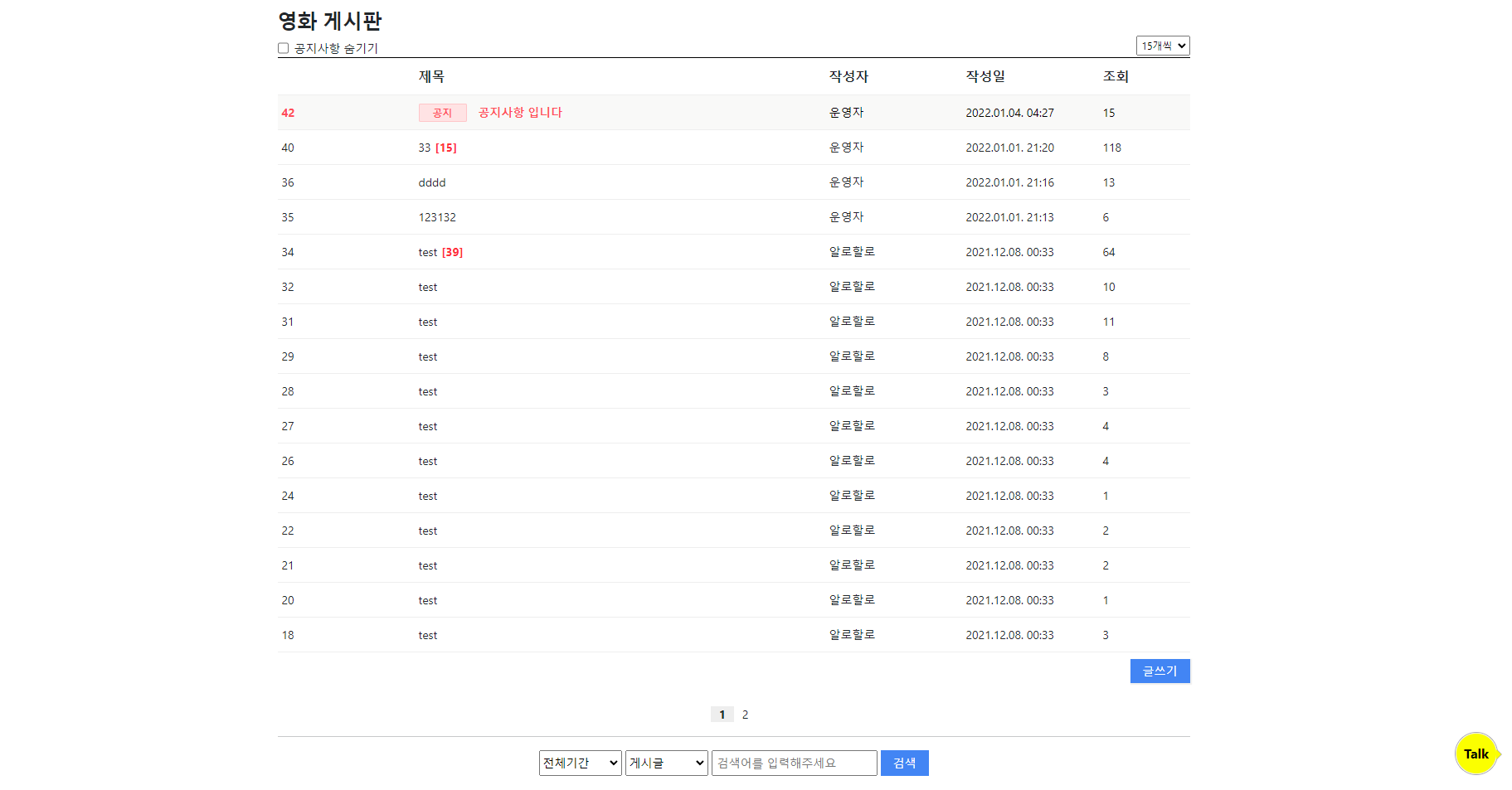Enable the 공지사항 숨기기 checkbox
1512x790 pixels.
pyautogui.click(x=283, y=48)
